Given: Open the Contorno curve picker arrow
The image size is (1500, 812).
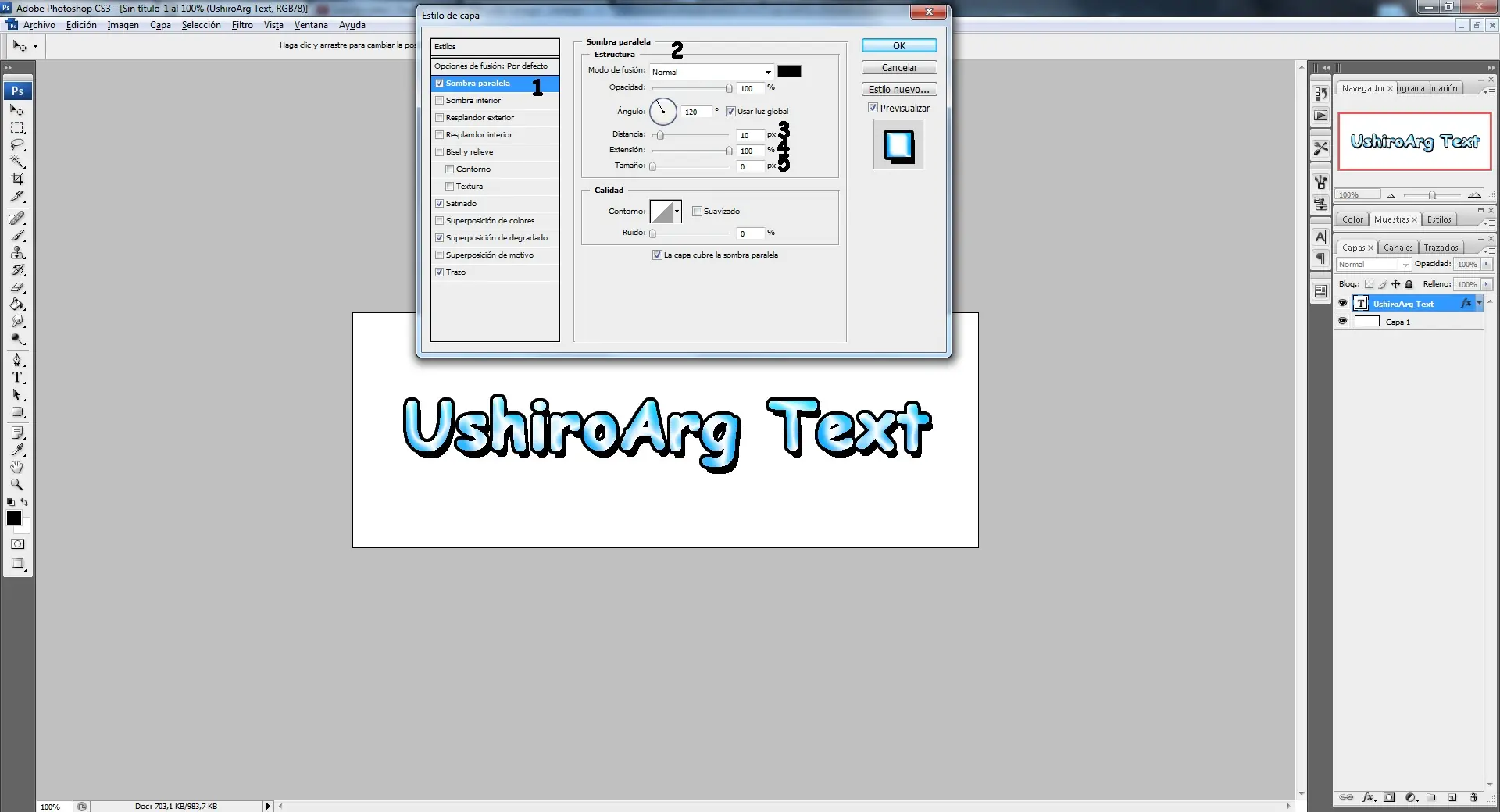Looking at the screenshot, I should click(677, 211).
